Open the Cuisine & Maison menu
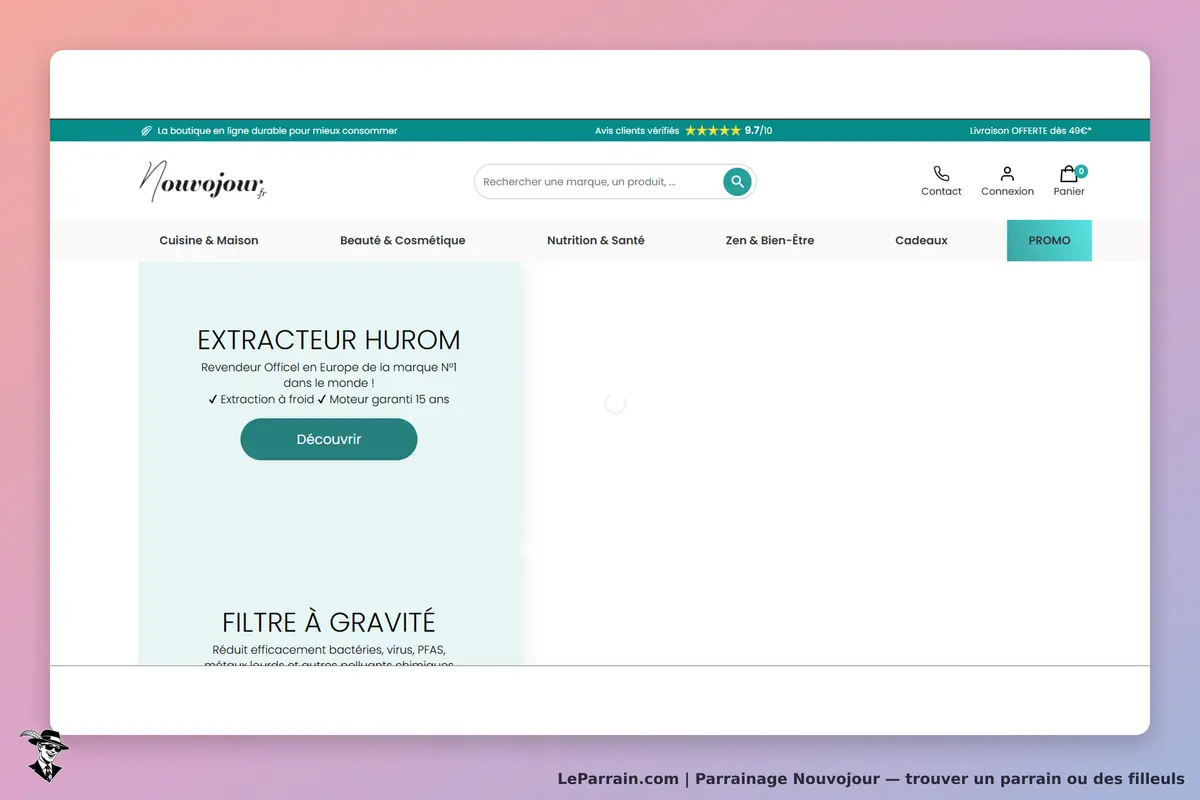 pyautogui.click(x=209, y=240)
